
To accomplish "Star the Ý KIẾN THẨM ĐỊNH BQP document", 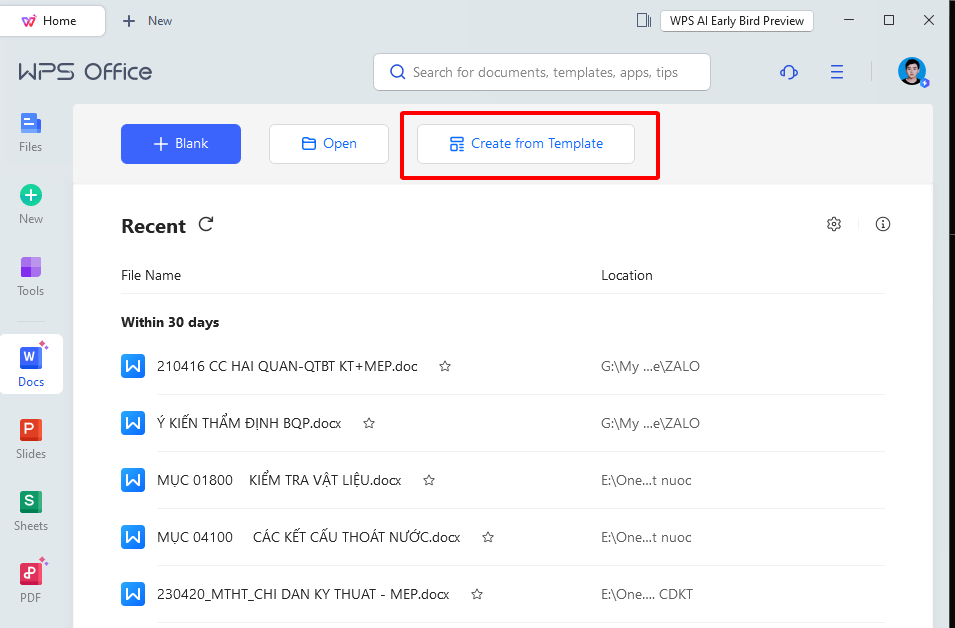I will tap(369, 423).
